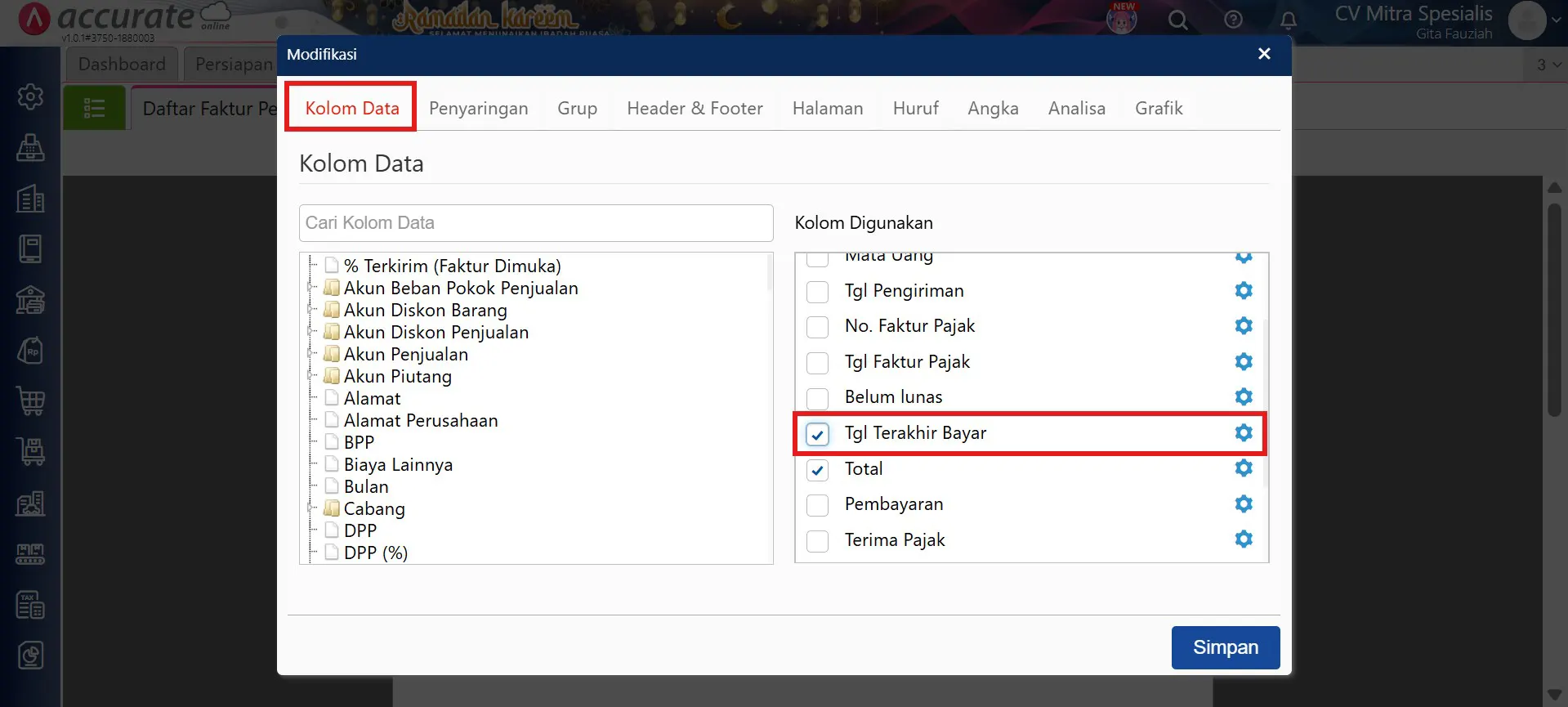Open the notifications bell icon
Viewport: 1568px width, 707px height.
point(1289,20)
